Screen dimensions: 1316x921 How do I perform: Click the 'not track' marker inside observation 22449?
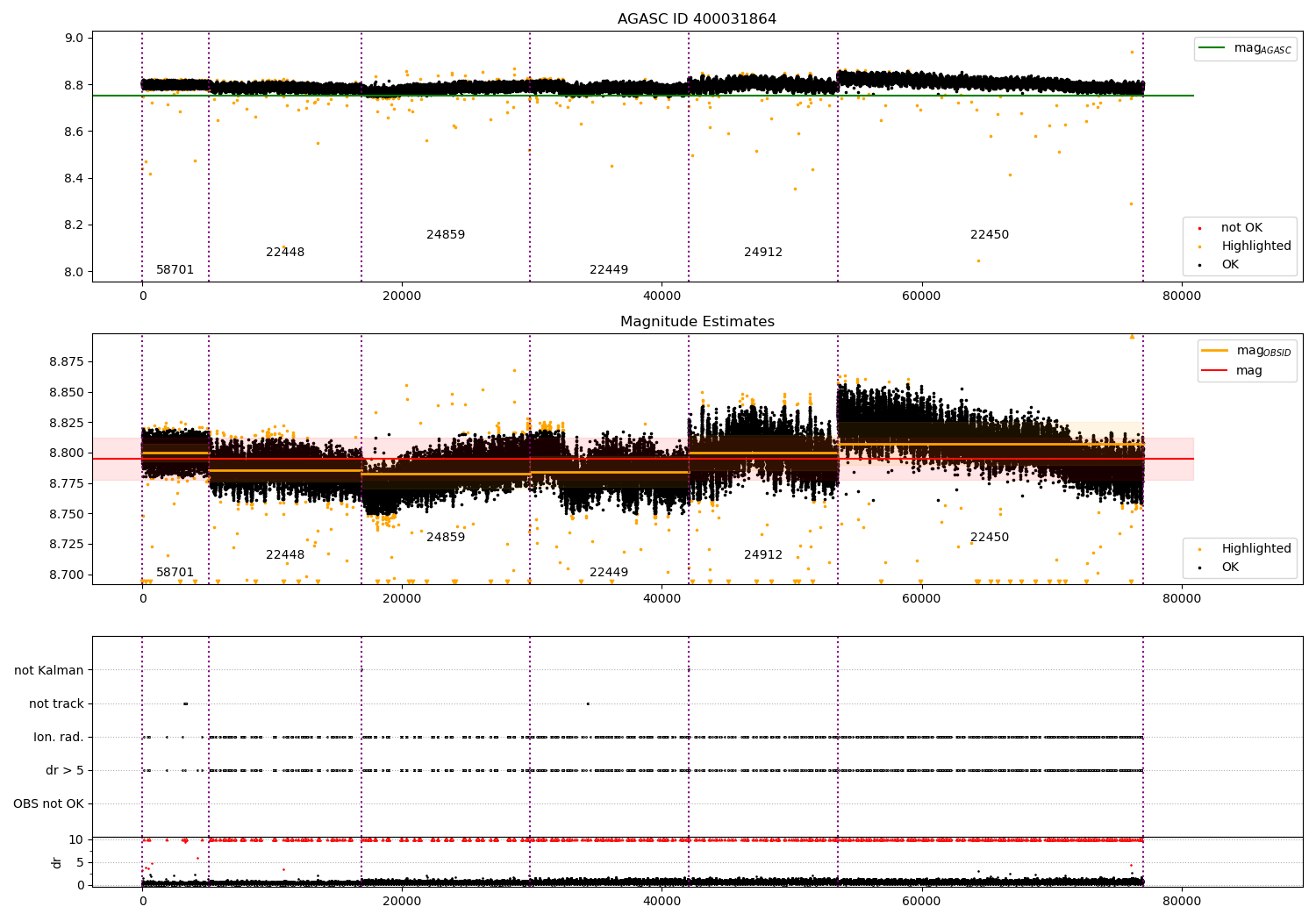pos(588,703)
